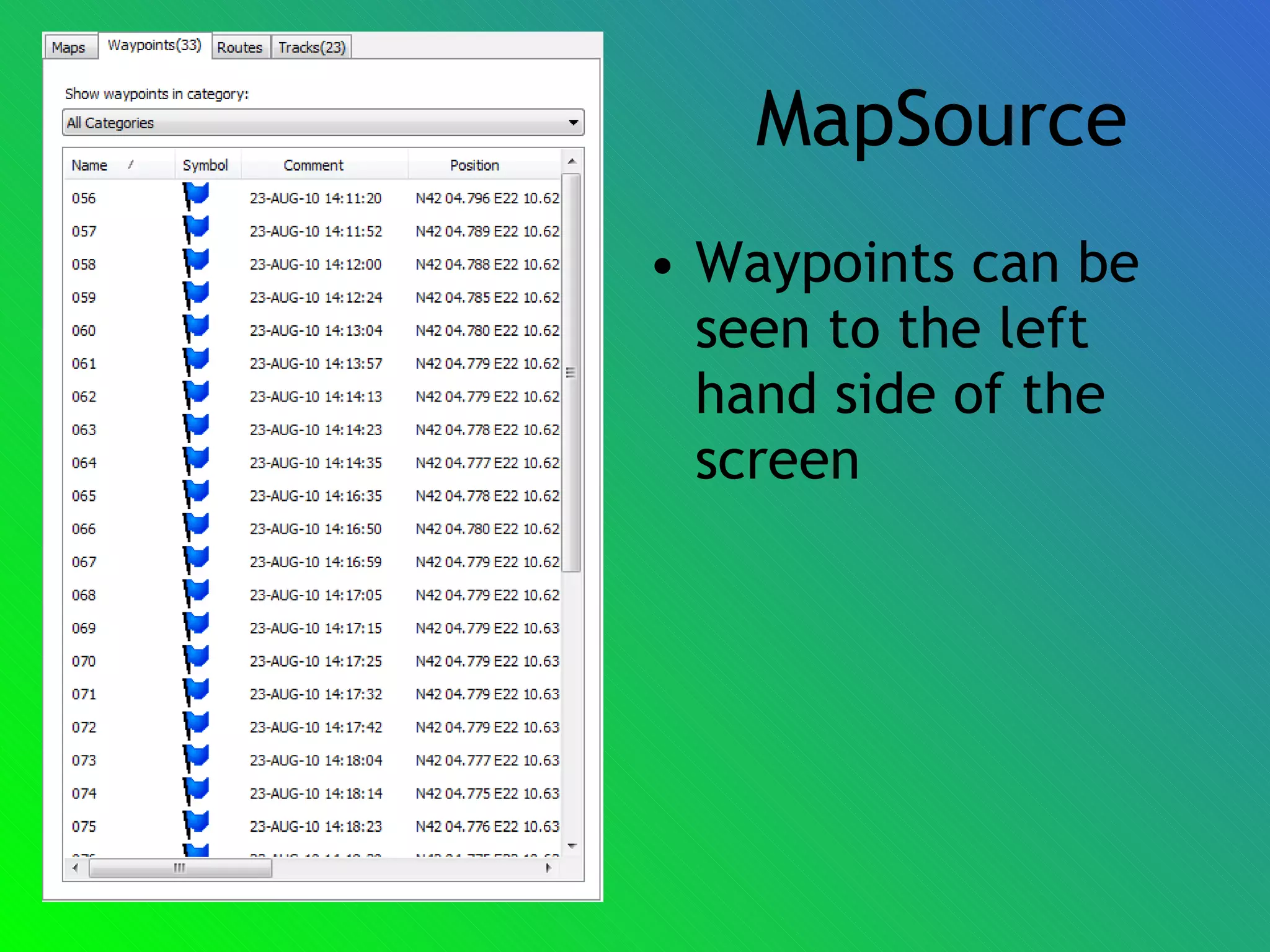This screenshot has width=1270, height=952.
Task: Sort by the Symbol column header
Action: 207,165
